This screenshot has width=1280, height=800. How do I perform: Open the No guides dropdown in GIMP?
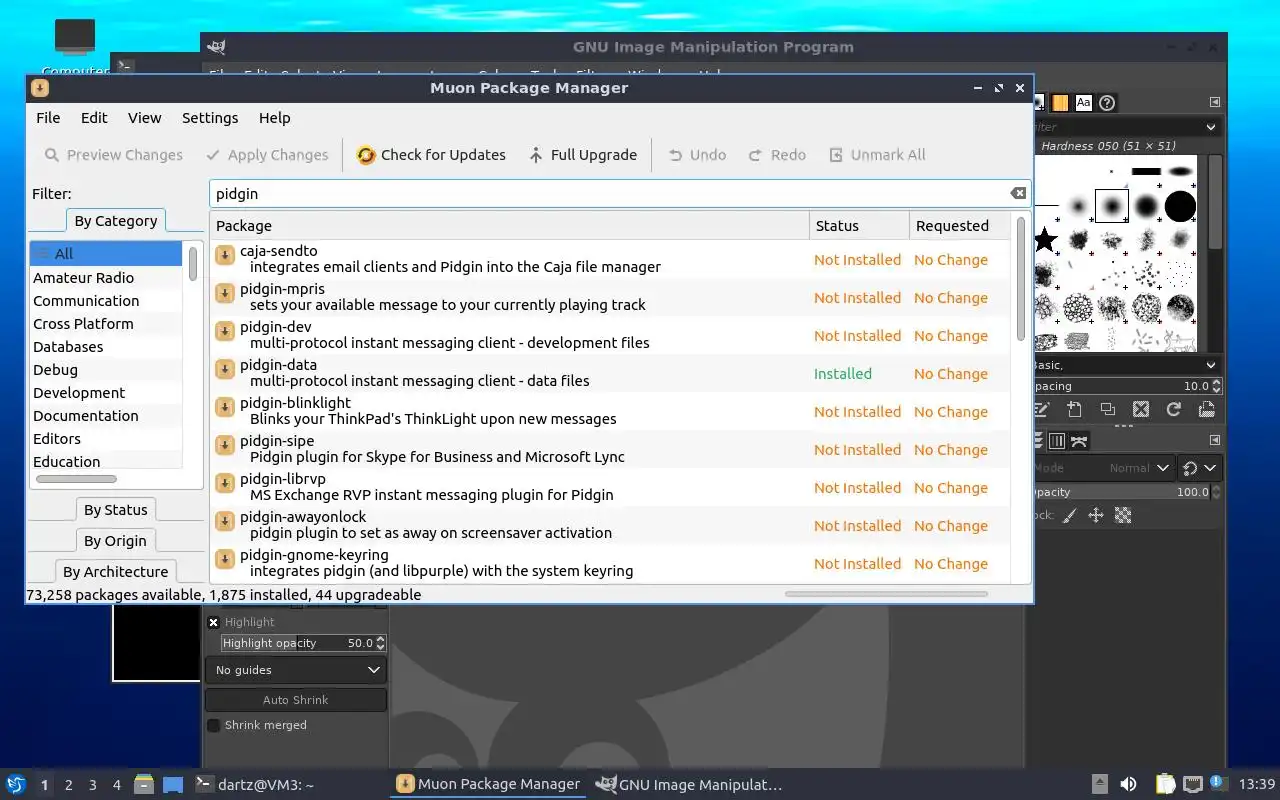(295, 670)
